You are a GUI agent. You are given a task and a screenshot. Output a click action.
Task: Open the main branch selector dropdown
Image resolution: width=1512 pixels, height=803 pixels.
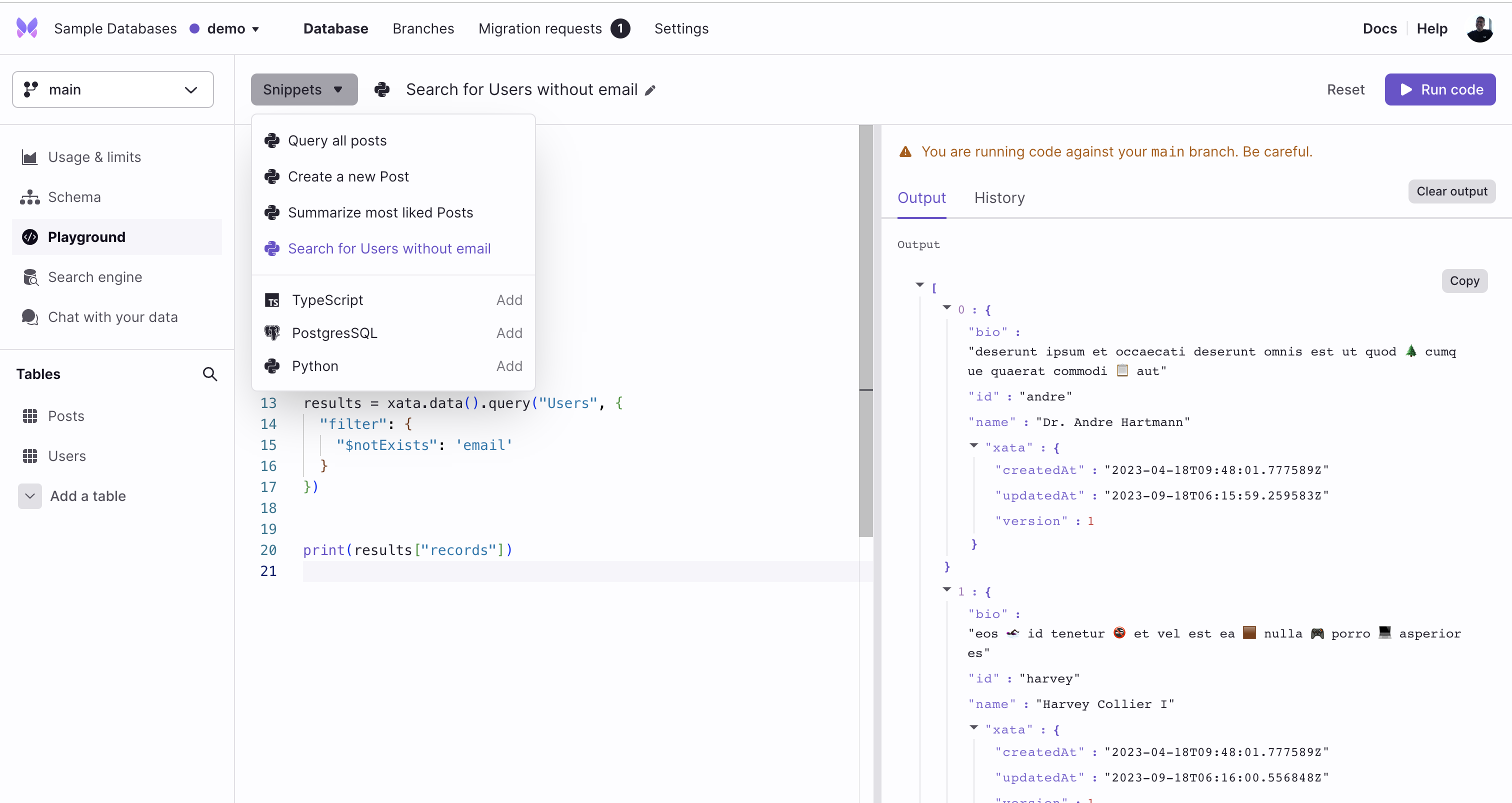[x=112, y=90]
